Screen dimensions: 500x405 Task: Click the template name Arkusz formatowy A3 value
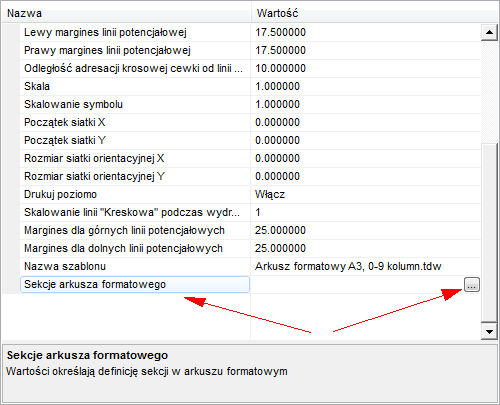pos(366,267)
